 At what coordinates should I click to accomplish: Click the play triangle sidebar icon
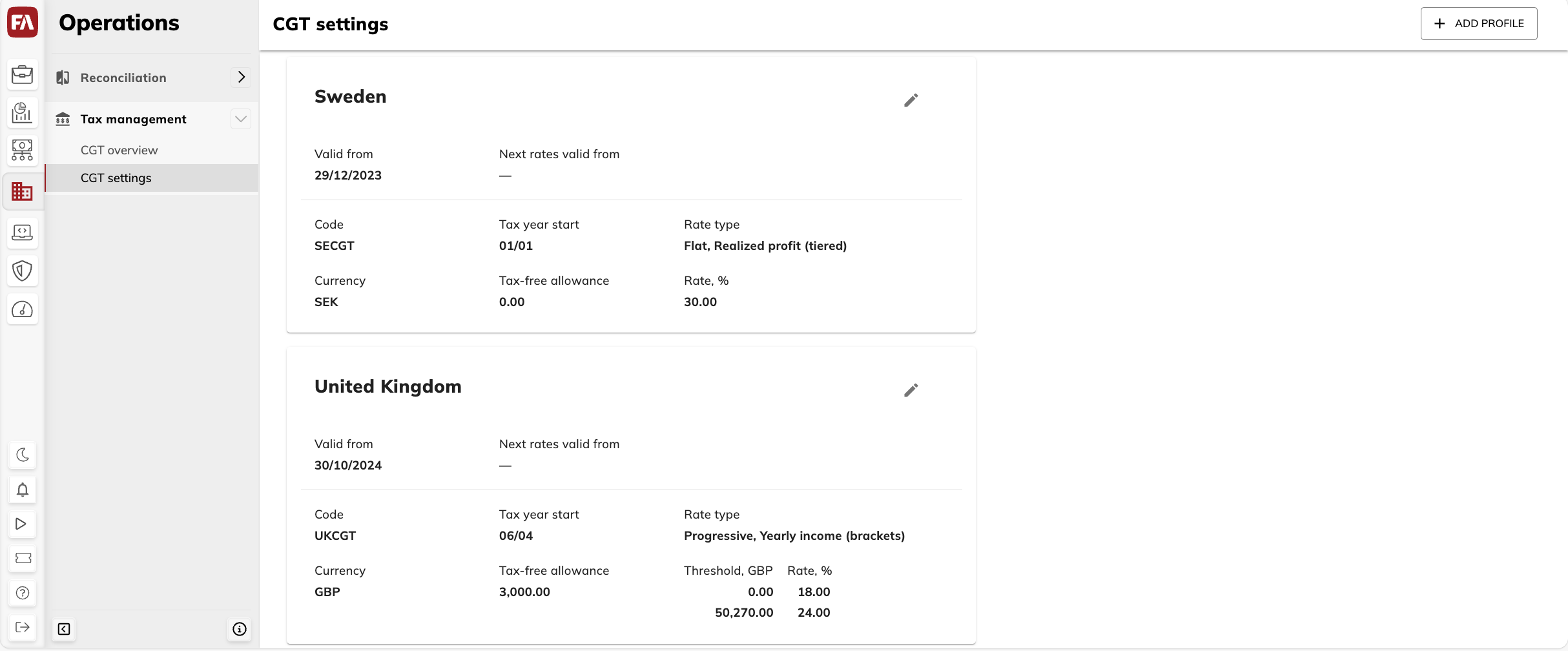tap(22, 524)
